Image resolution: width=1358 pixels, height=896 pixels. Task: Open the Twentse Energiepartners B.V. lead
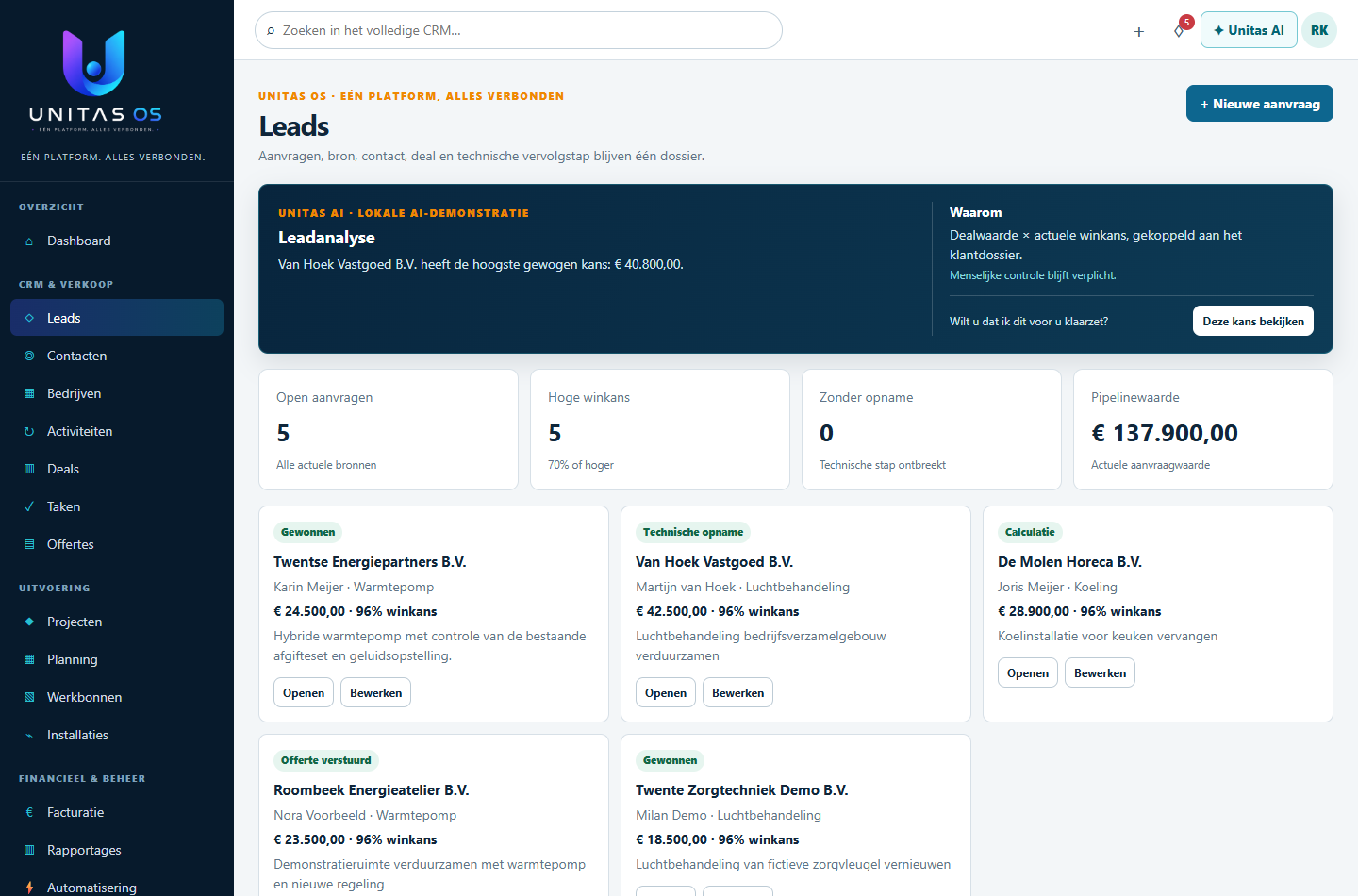[304, 692]
